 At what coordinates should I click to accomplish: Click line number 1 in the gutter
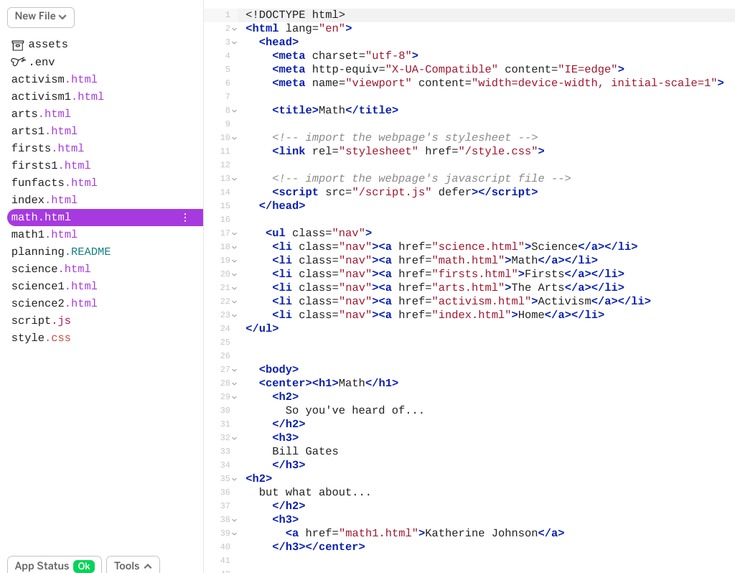(227, 15)
